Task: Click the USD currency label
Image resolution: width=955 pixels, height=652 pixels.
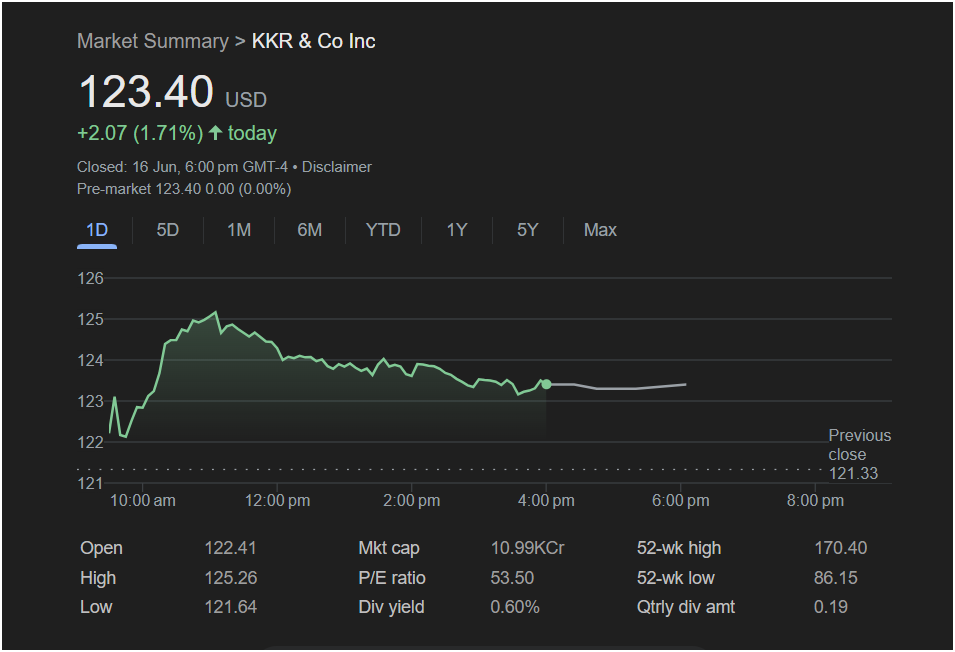Action: (246, 100)
